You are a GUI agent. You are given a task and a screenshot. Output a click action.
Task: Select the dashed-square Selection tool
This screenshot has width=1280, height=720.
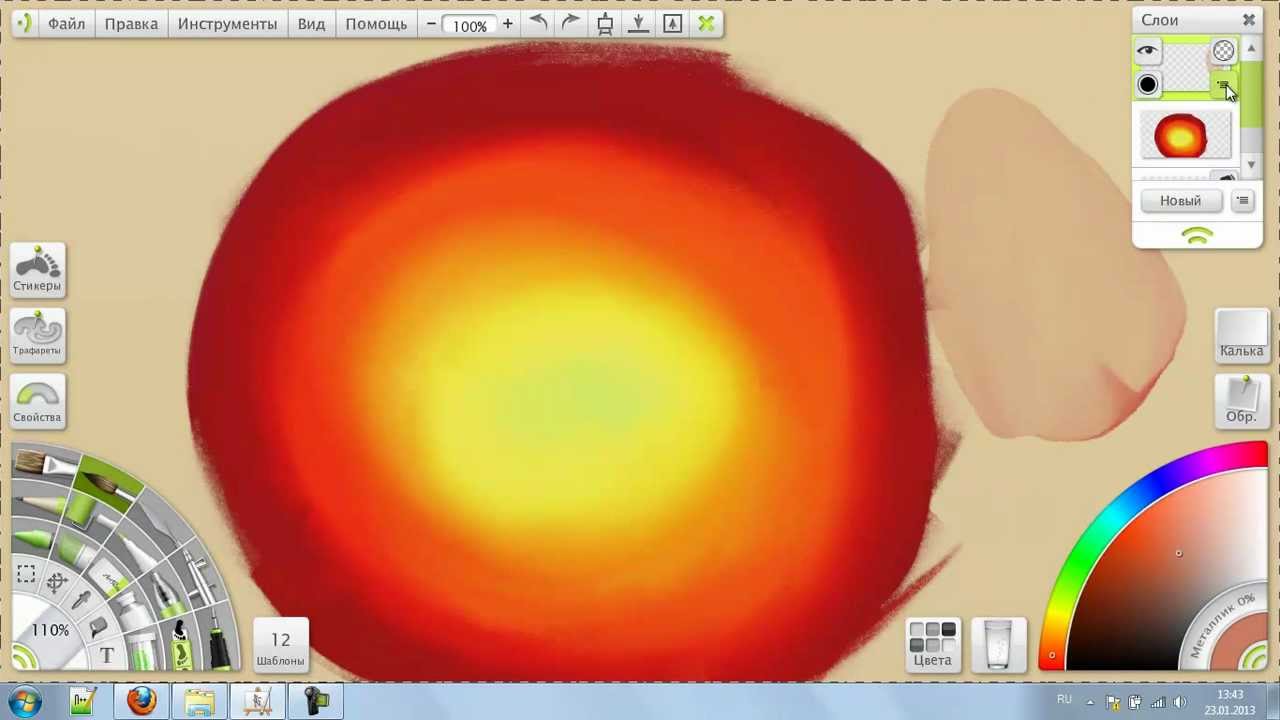pyautogui.click(x=26, y=574)
